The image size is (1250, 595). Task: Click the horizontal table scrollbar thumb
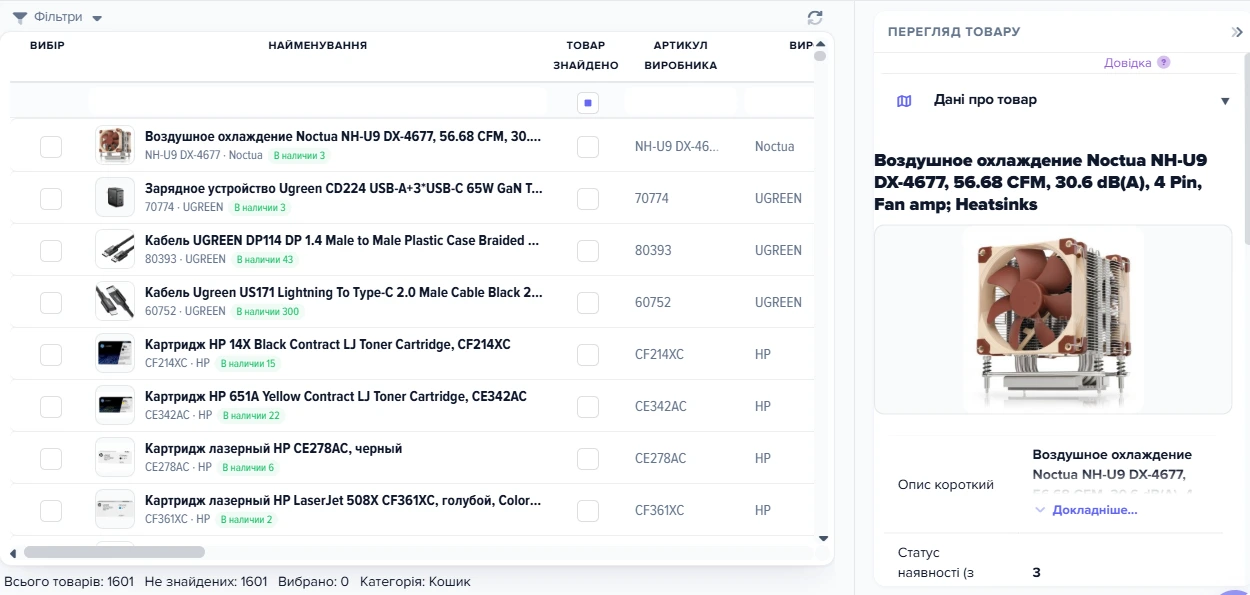click(x=114, y=552)
